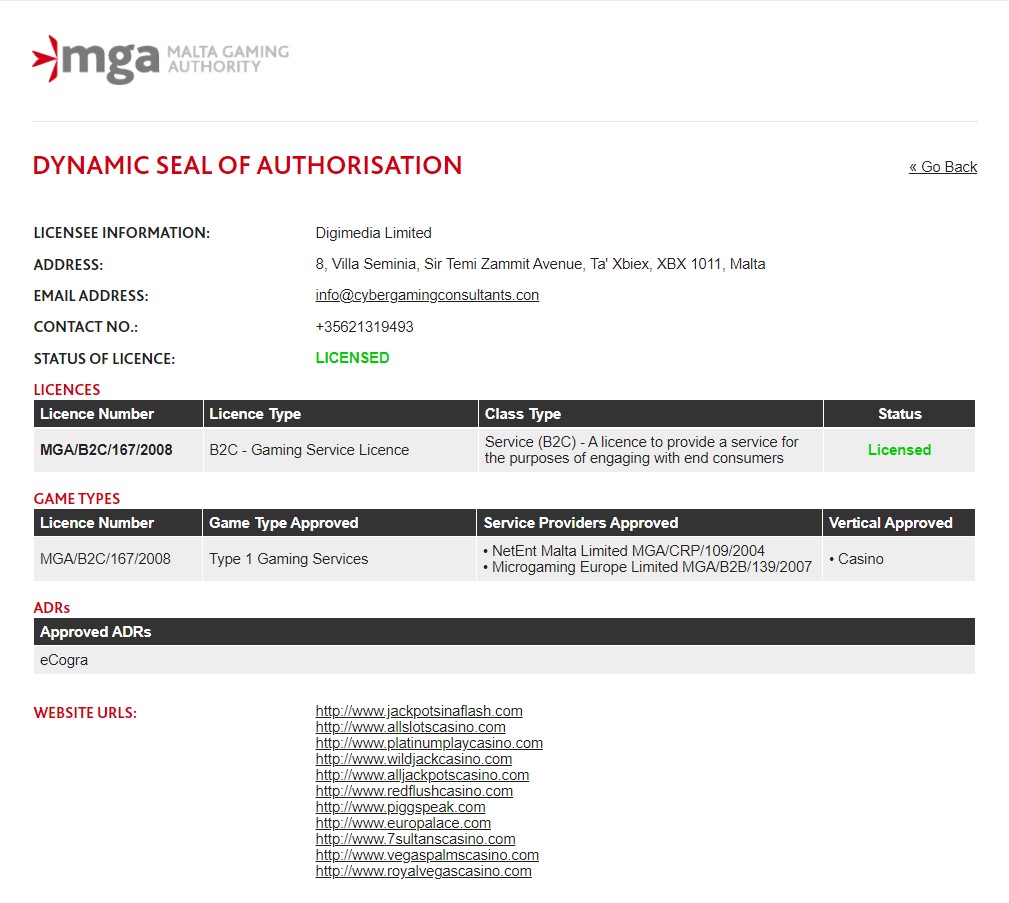Screen dimensions: 1009x903
Task: Open the royalvegascasino.com website link
Action: coord(423,871)
